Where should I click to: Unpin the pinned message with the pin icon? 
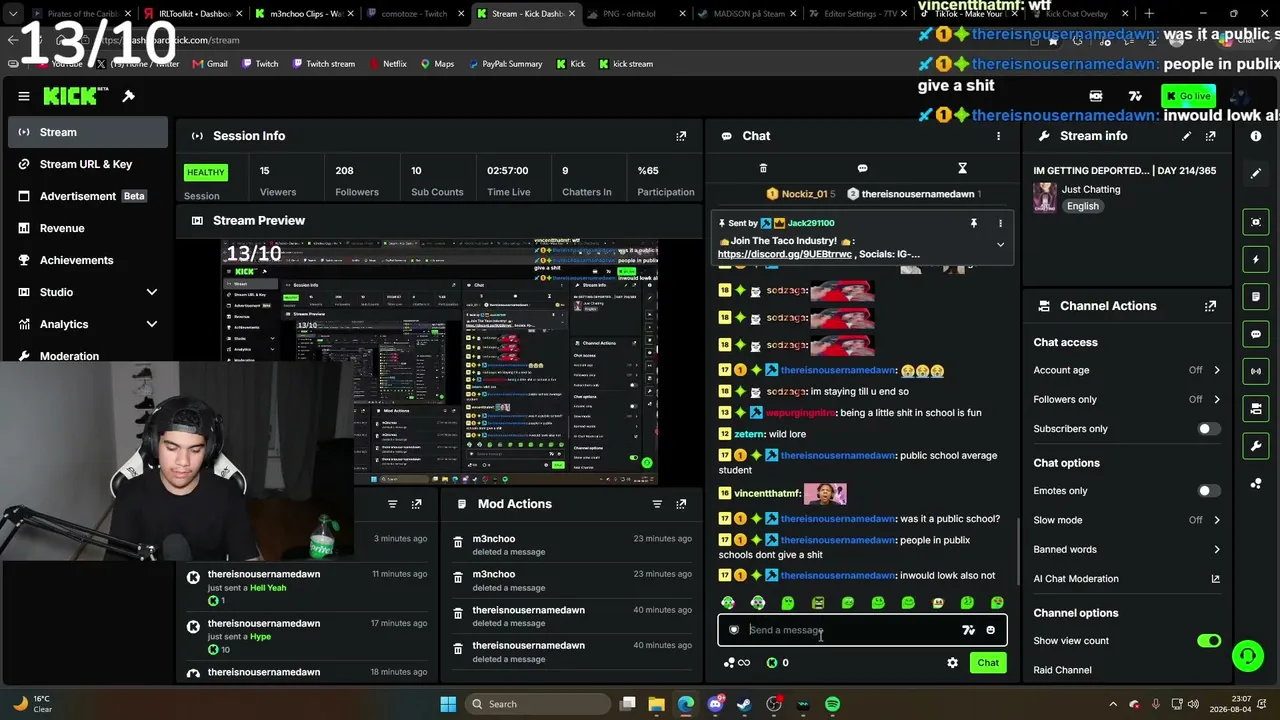(x=973, y=223)
